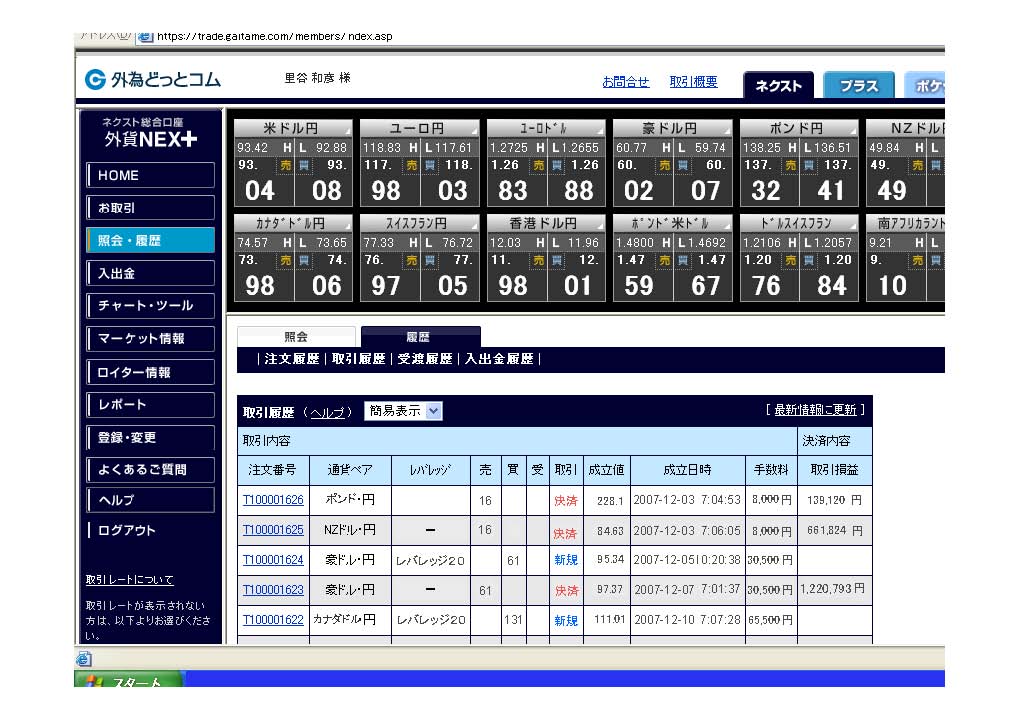Viewport: 1018px width, 720px height.
Task: Click the 買 buy icon on 香港ドル円 panel
Action: 556,260
